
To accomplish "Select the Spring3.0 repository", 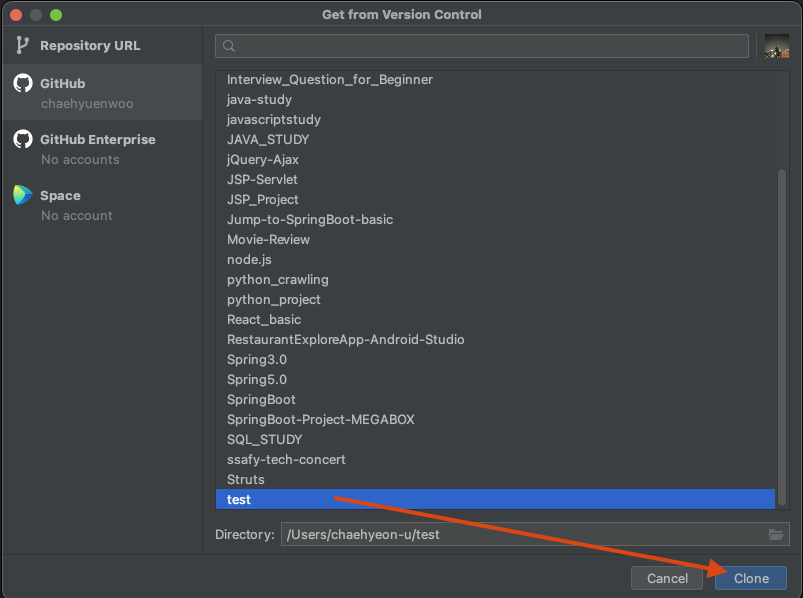I will pos(495,359).
